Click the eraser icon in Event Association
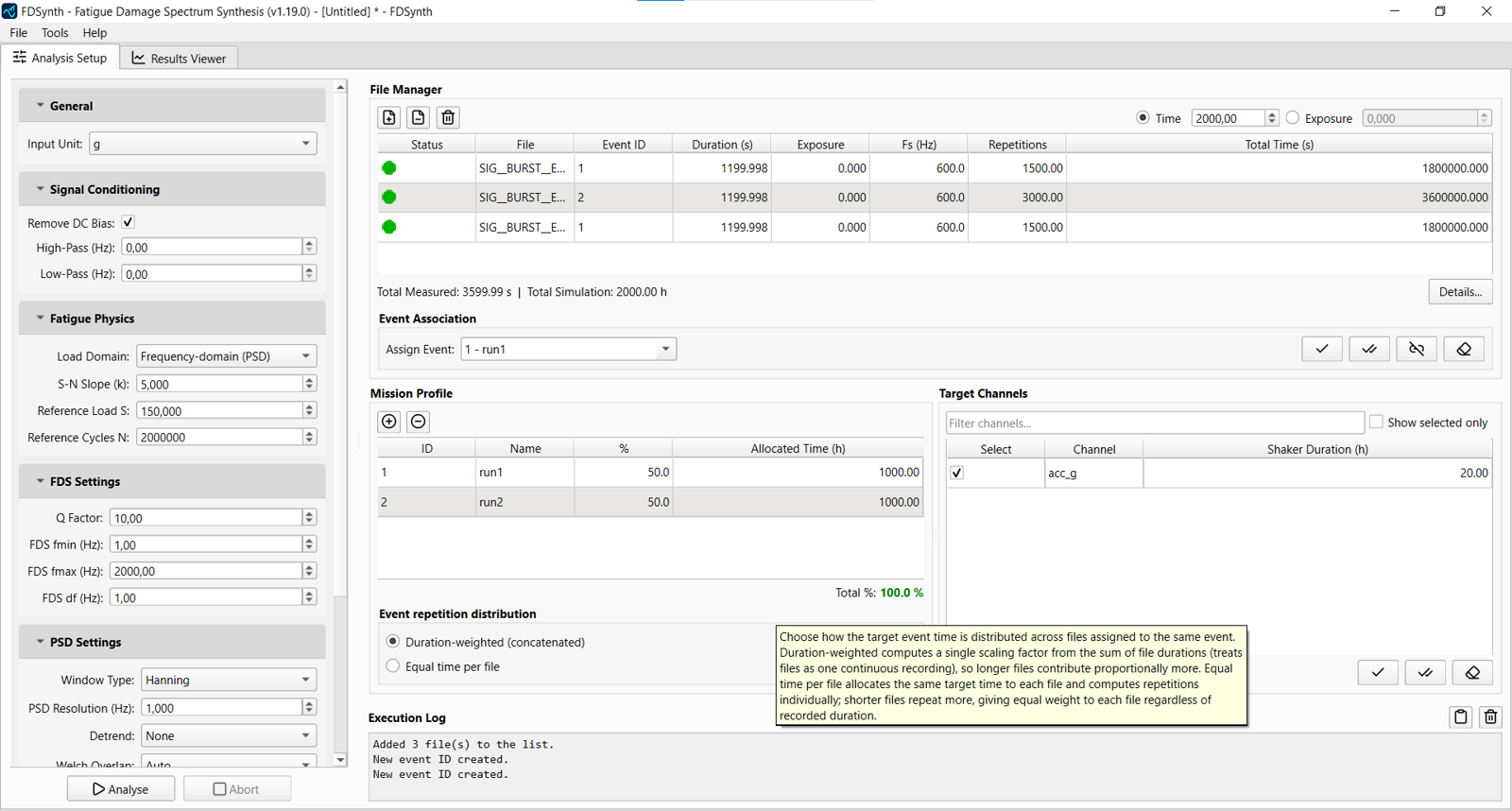The height and width of the screenshot is (811, 1512). (1464, 349)
